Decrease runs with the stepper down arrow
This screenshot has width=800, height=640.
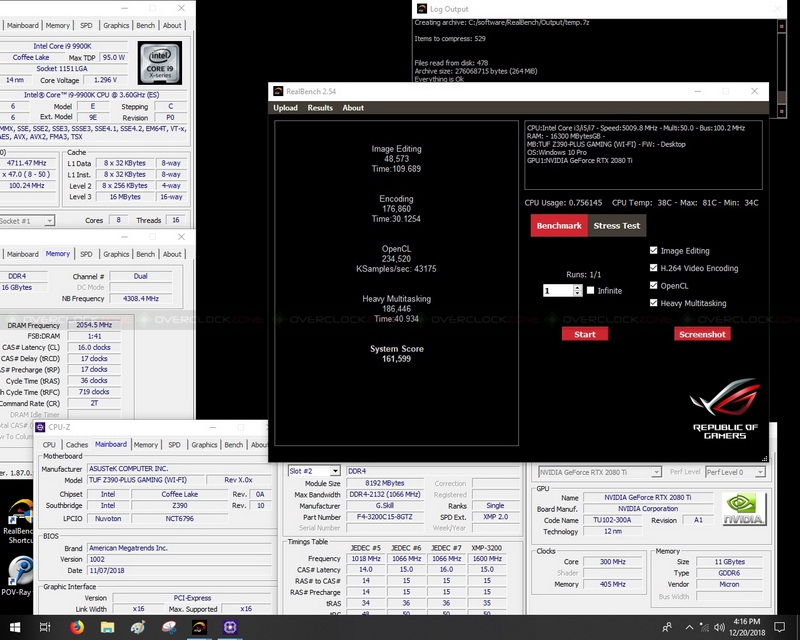[x=578, y=293]
